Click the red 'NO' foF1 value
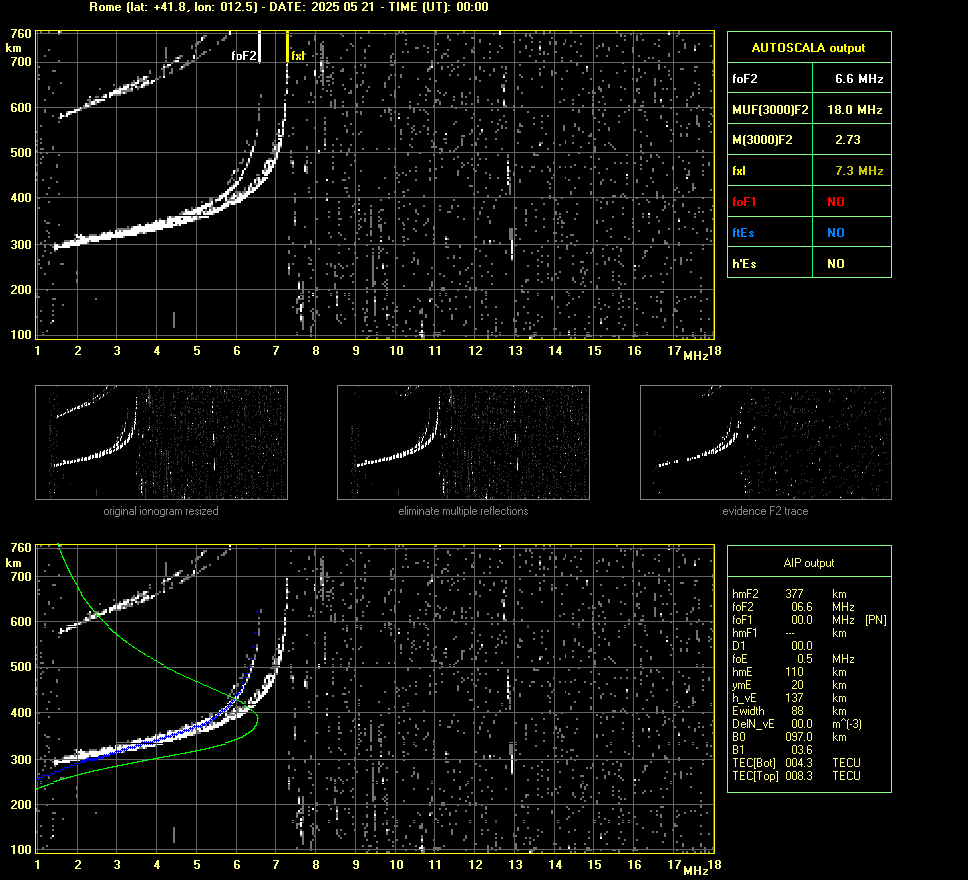The image size is (968, 880). pos(835,201)
